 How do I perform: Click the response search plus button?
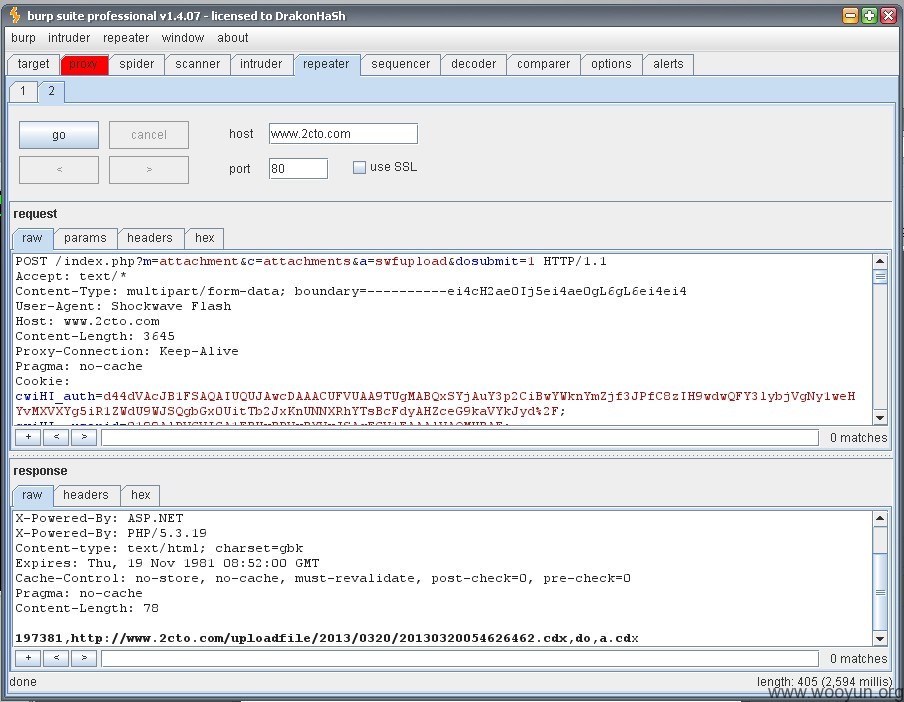[x=28, y=658]
